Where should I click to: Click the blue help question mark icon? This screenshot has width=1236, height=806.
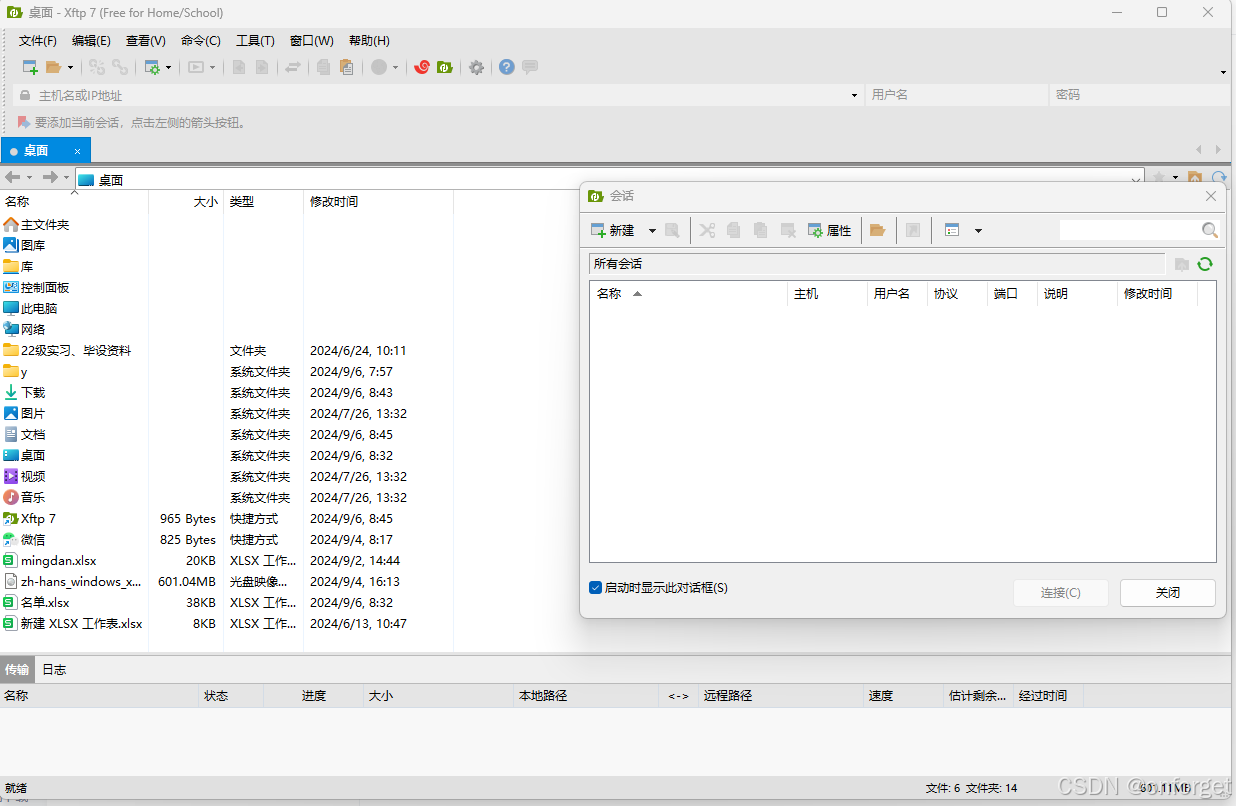[507, 67]
